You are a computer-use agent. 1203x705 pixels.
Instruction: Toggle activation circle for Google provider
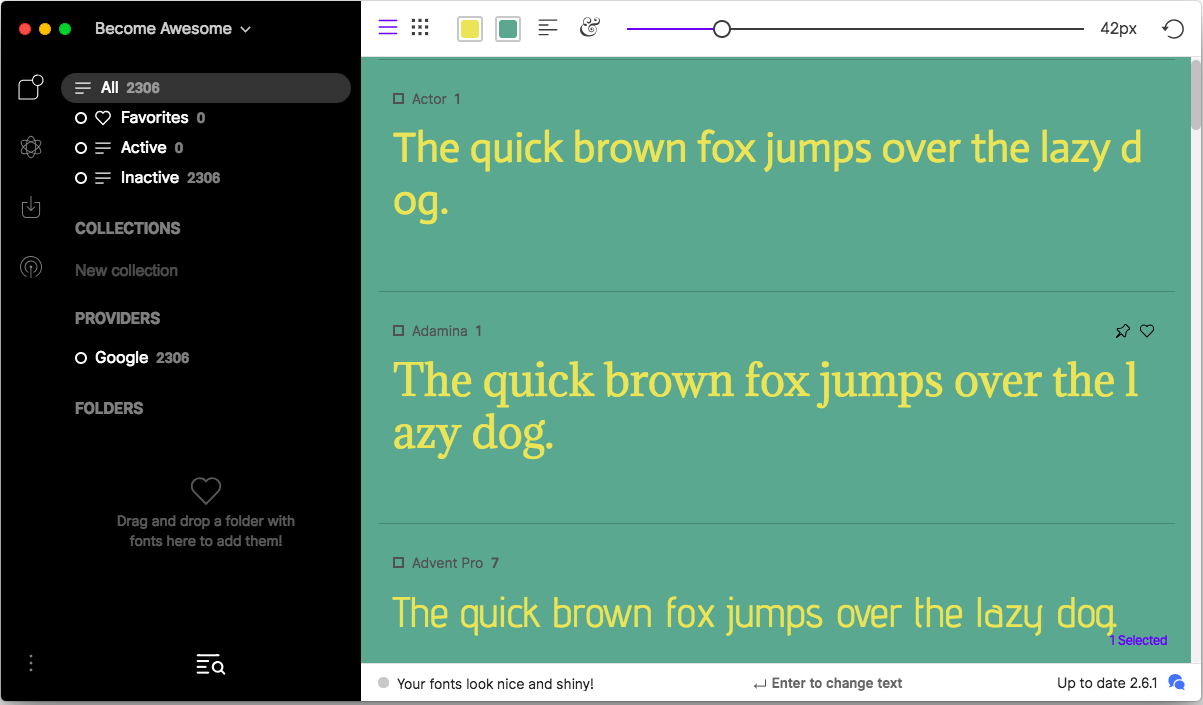point(81,358)
